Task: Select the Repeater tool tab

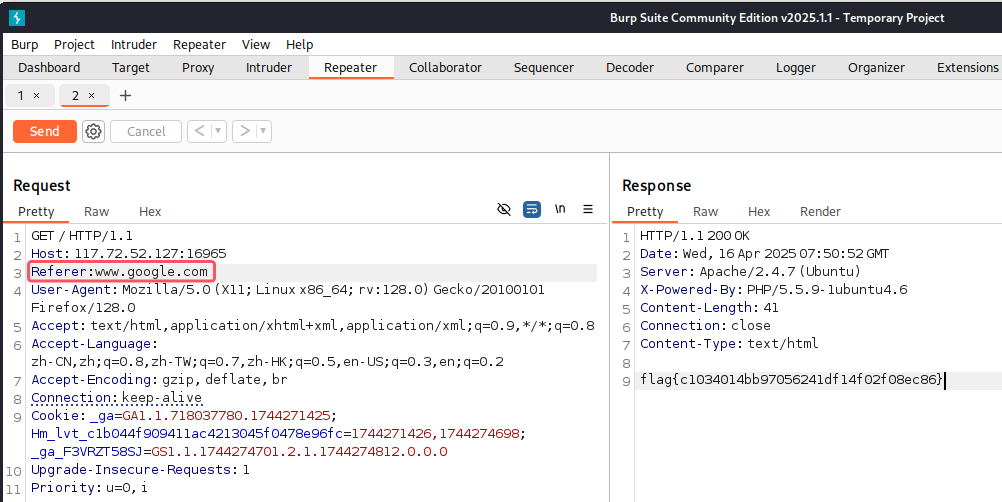Action: (x=350, y=68)
